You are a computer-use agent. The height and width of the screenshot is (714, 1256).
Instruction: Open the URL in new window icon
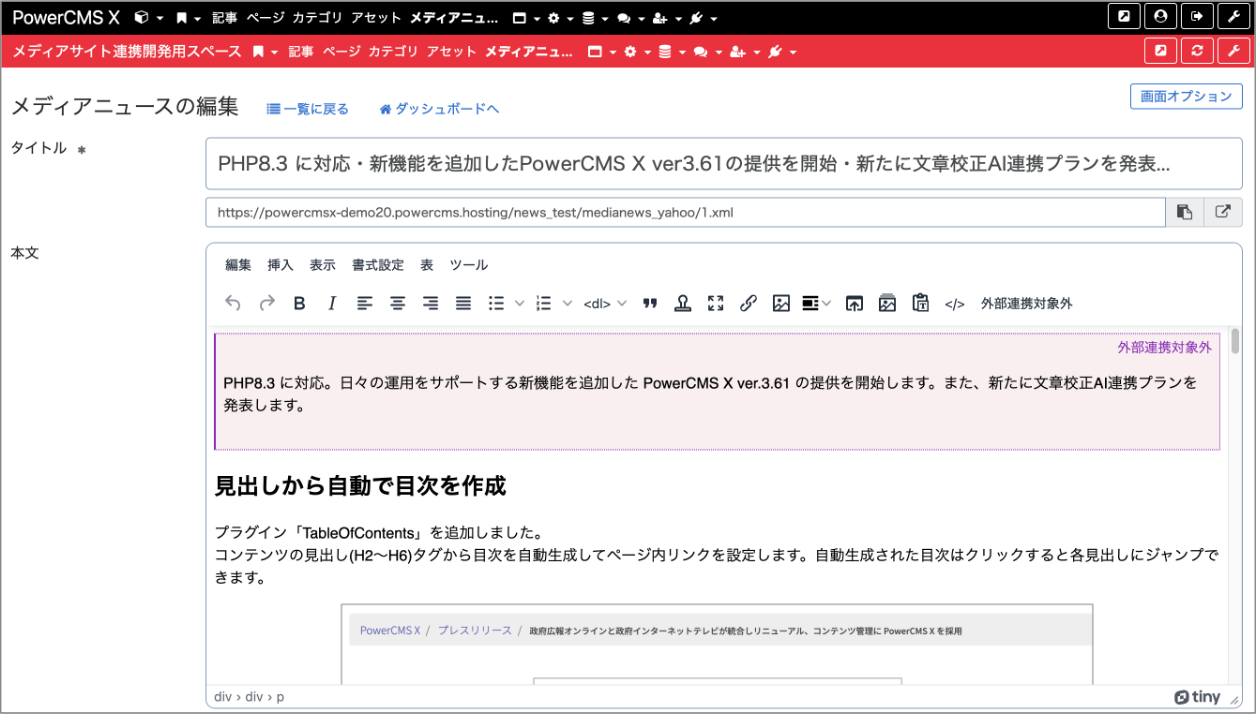1223,212
